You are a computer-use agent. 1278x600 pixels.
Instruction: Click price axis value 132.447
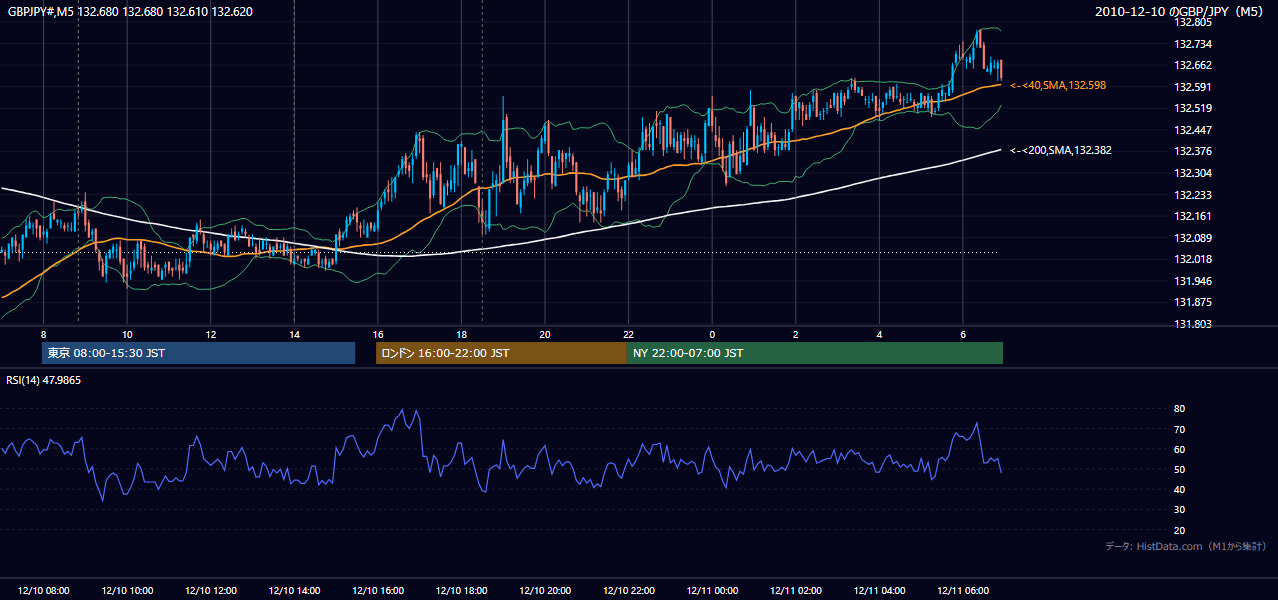click(1192, 130)
